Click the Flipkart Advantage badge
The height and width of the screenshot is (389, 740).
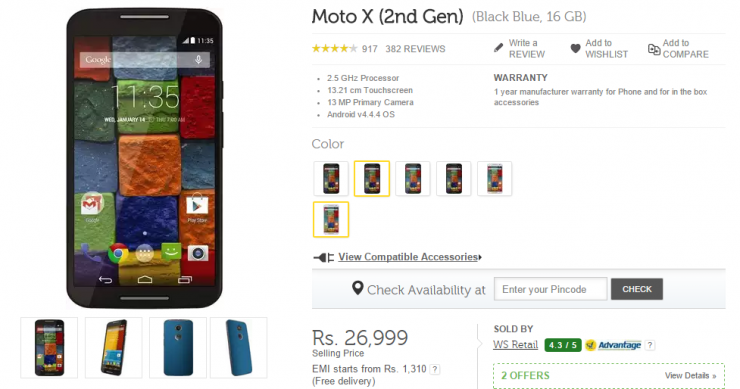click(614, 345)
